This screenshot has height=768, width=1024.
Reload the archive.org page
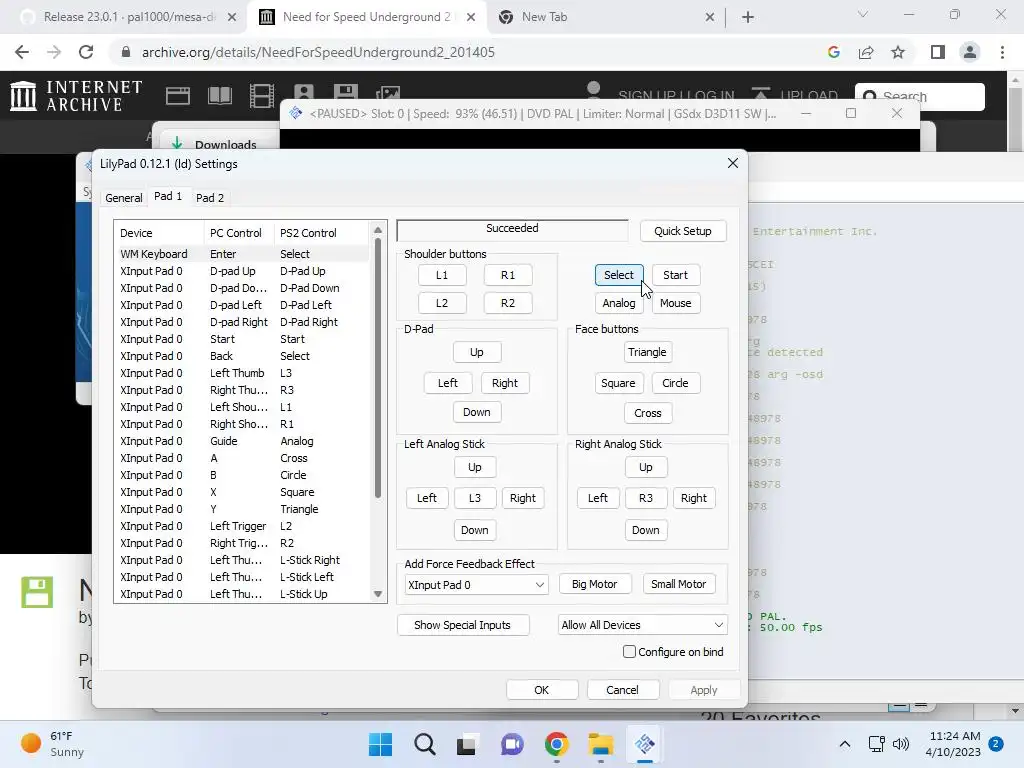click(x=86, y=52)
